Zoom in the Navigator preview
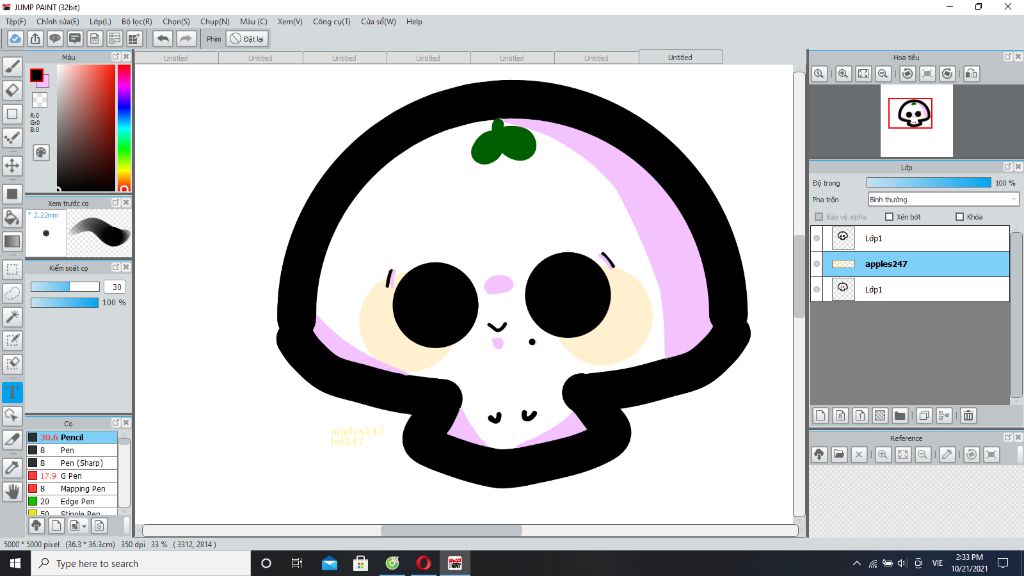The height and width of the screenshot is (576, 1024). click(843, 74)
